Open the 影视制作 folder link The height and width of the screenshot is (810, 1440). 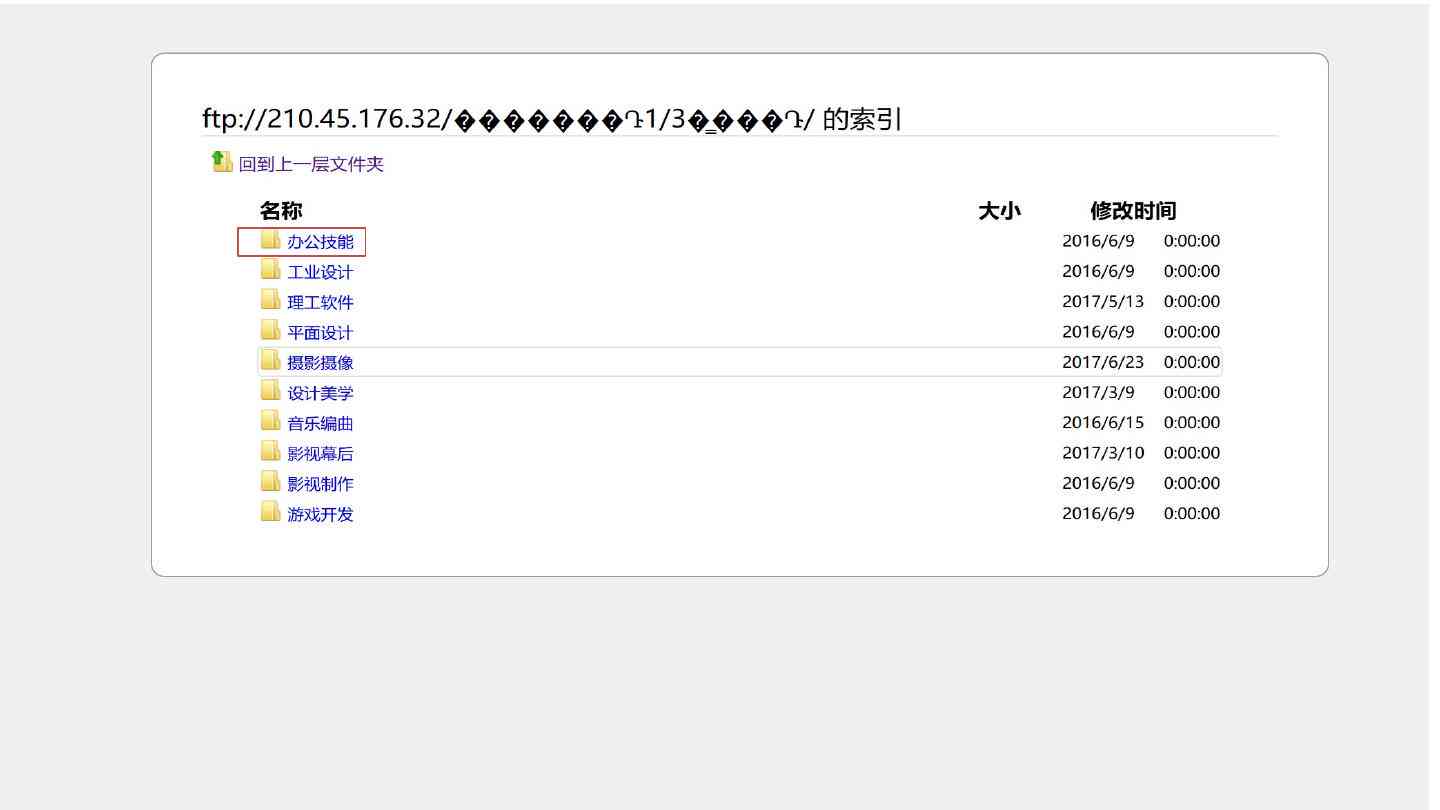coord(320,484)
